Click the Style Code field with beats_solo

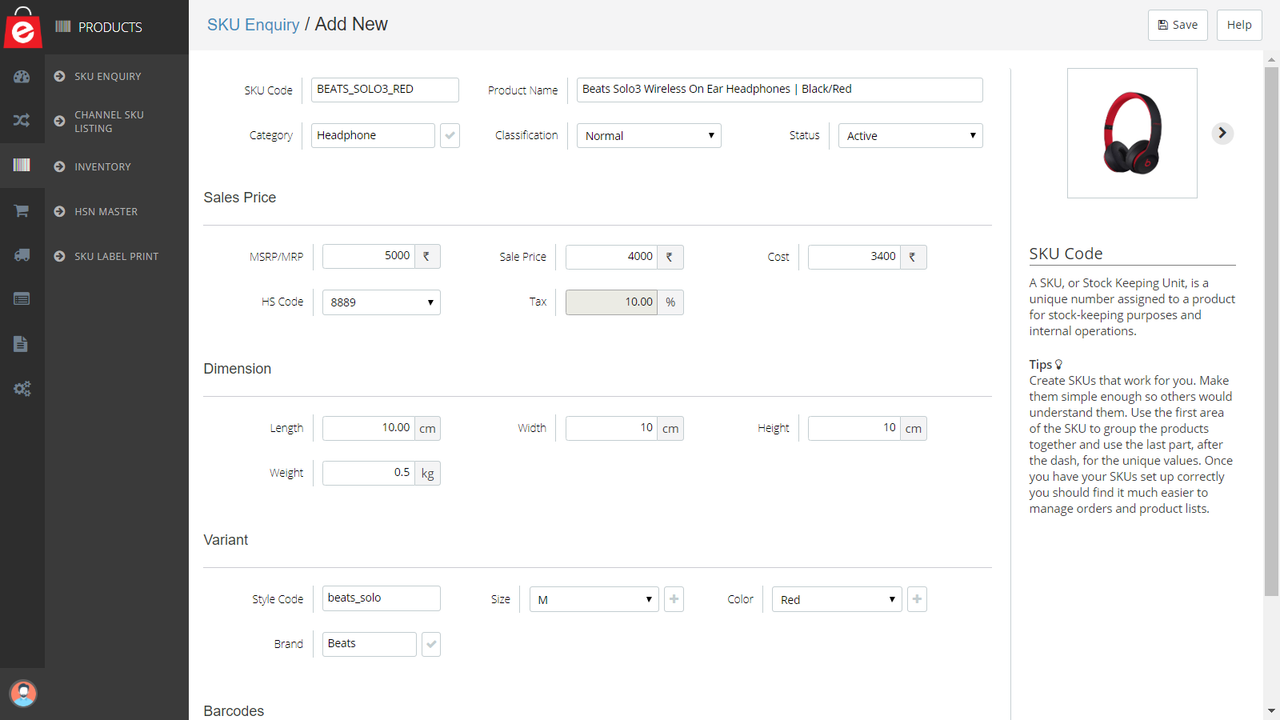381,598
